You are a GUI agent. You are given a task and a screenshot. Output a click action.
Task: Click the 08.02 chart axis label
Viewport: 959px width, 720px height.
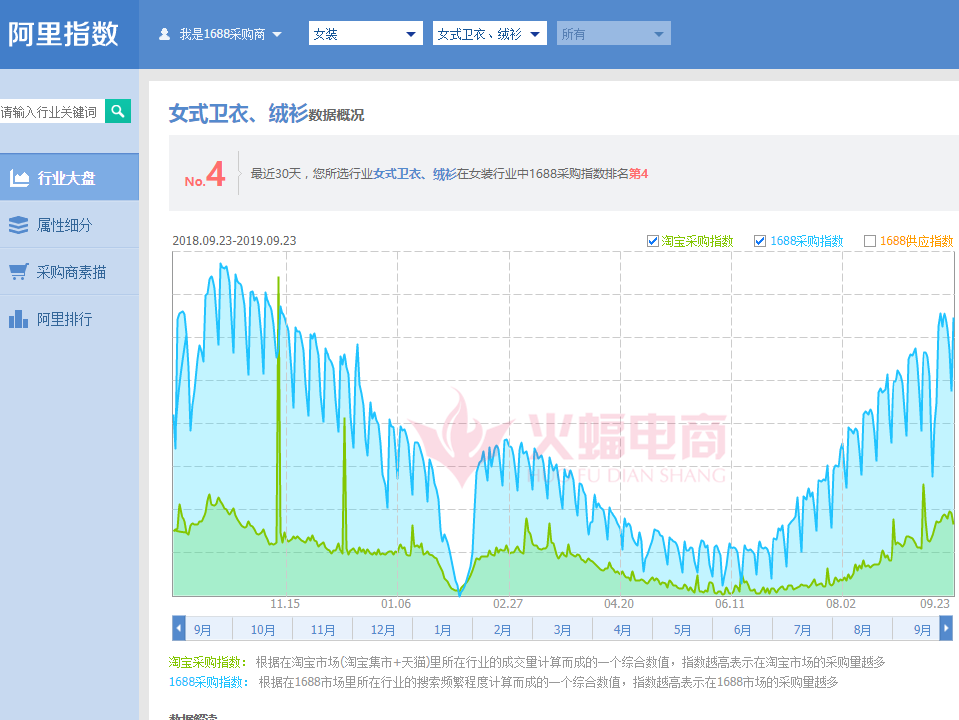[x=841, y=604]
